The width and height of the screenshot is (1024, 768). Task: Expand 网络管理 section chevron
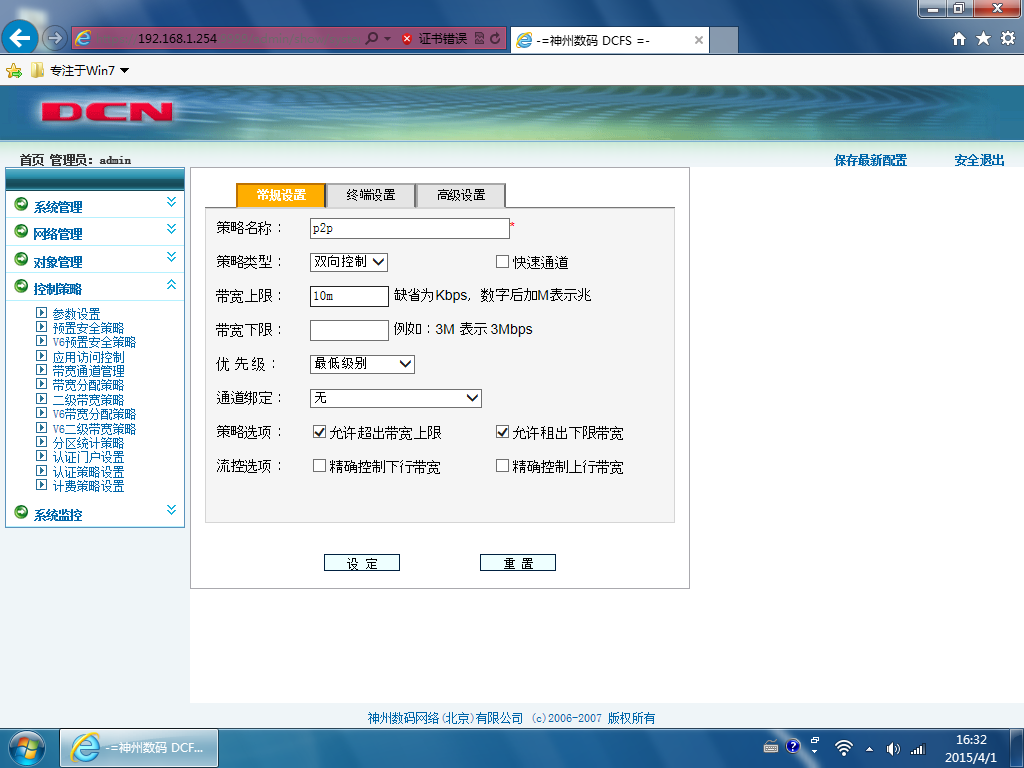tap(171, 229)
